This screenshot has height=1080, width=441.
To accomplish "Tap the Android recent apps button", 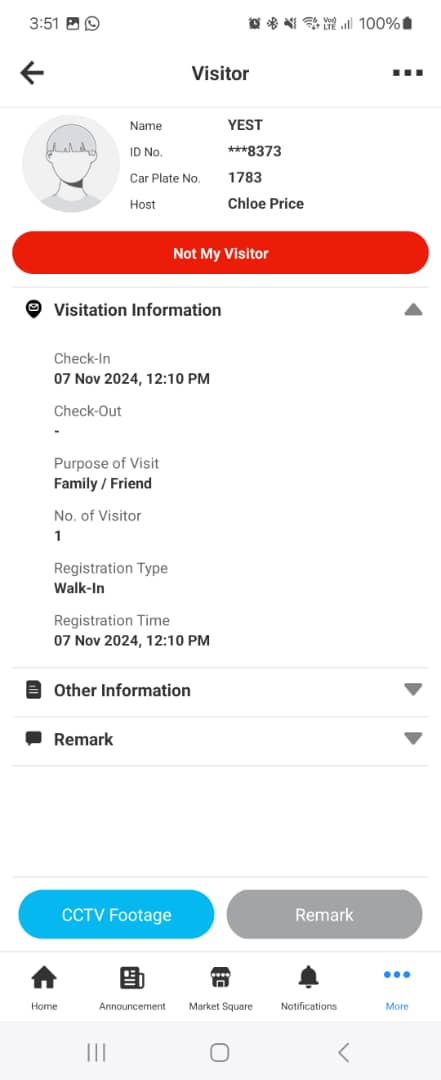I will pyautogui.click(x=96, y=1052).
